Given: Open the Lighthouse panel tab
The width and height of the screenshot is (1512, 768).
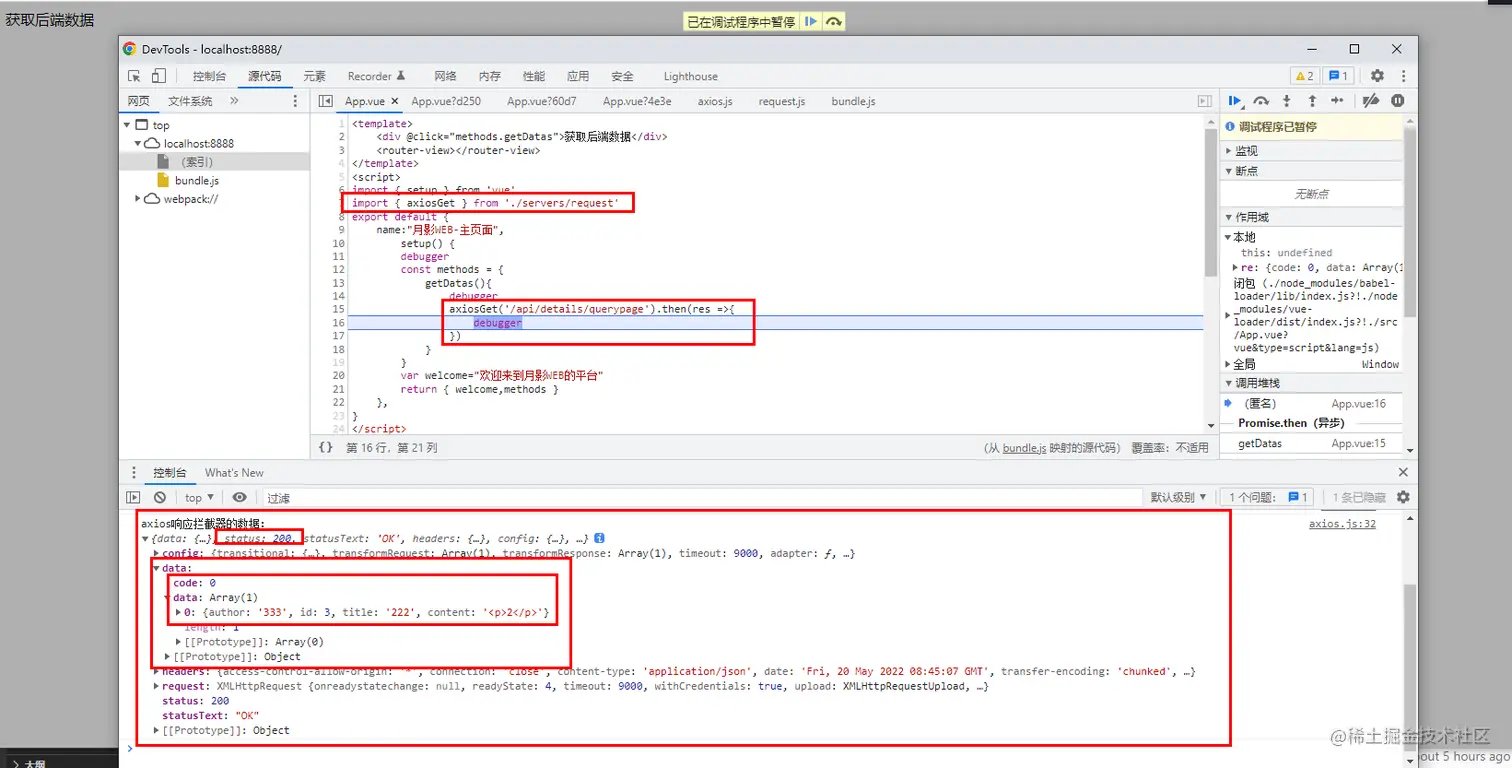Looking at the screenshot, I should (691, 76).
